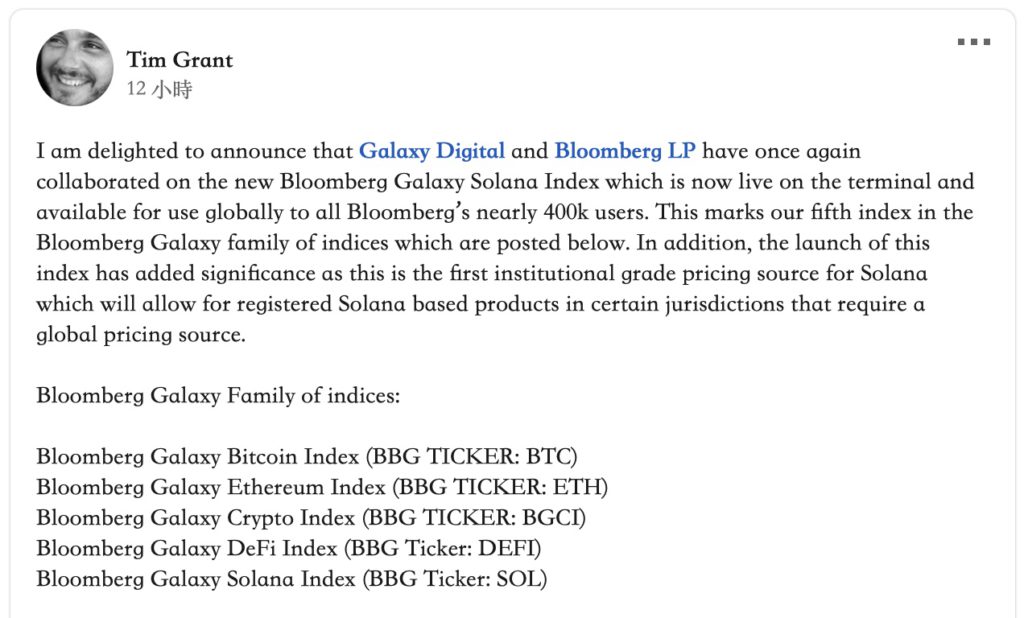Click the 'BBG TICKER: BTC' text

tap(472, 456)
